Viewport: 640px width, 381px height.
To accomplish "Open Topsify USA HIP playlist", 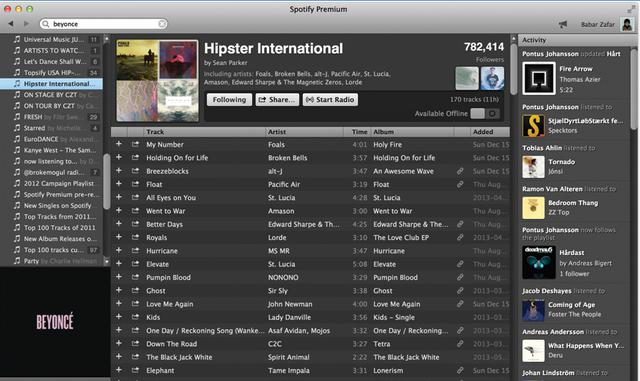I will [51, 73].
